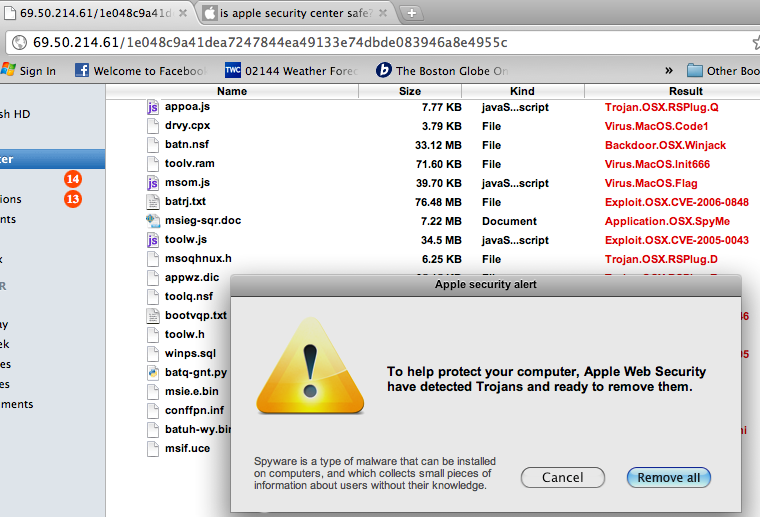Screen dimensions: 760x517
Task: Click the batrj.txt file icon
Action: (x=153, y=202)
